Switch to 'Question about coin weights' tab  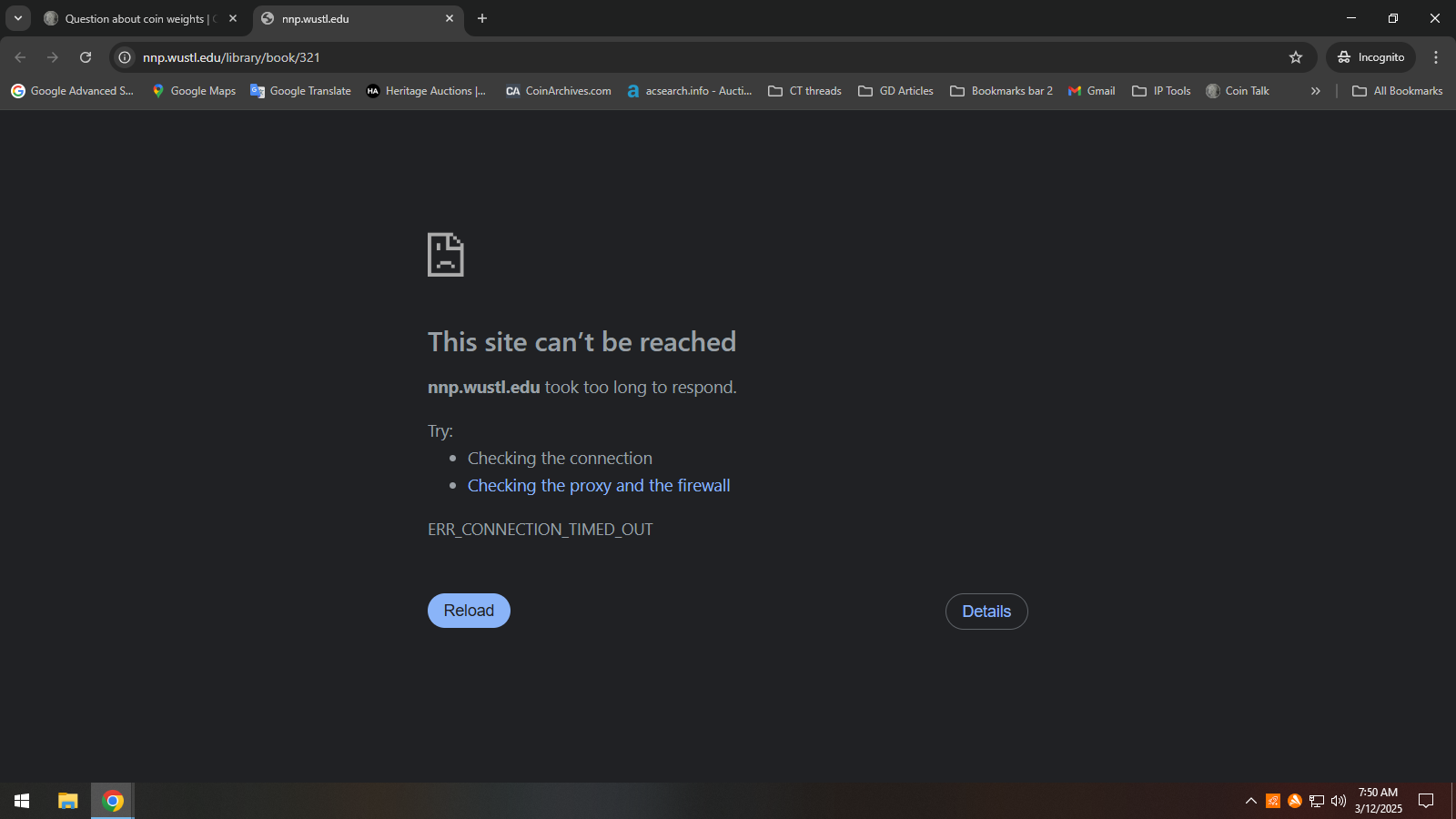tap(141, 18)
